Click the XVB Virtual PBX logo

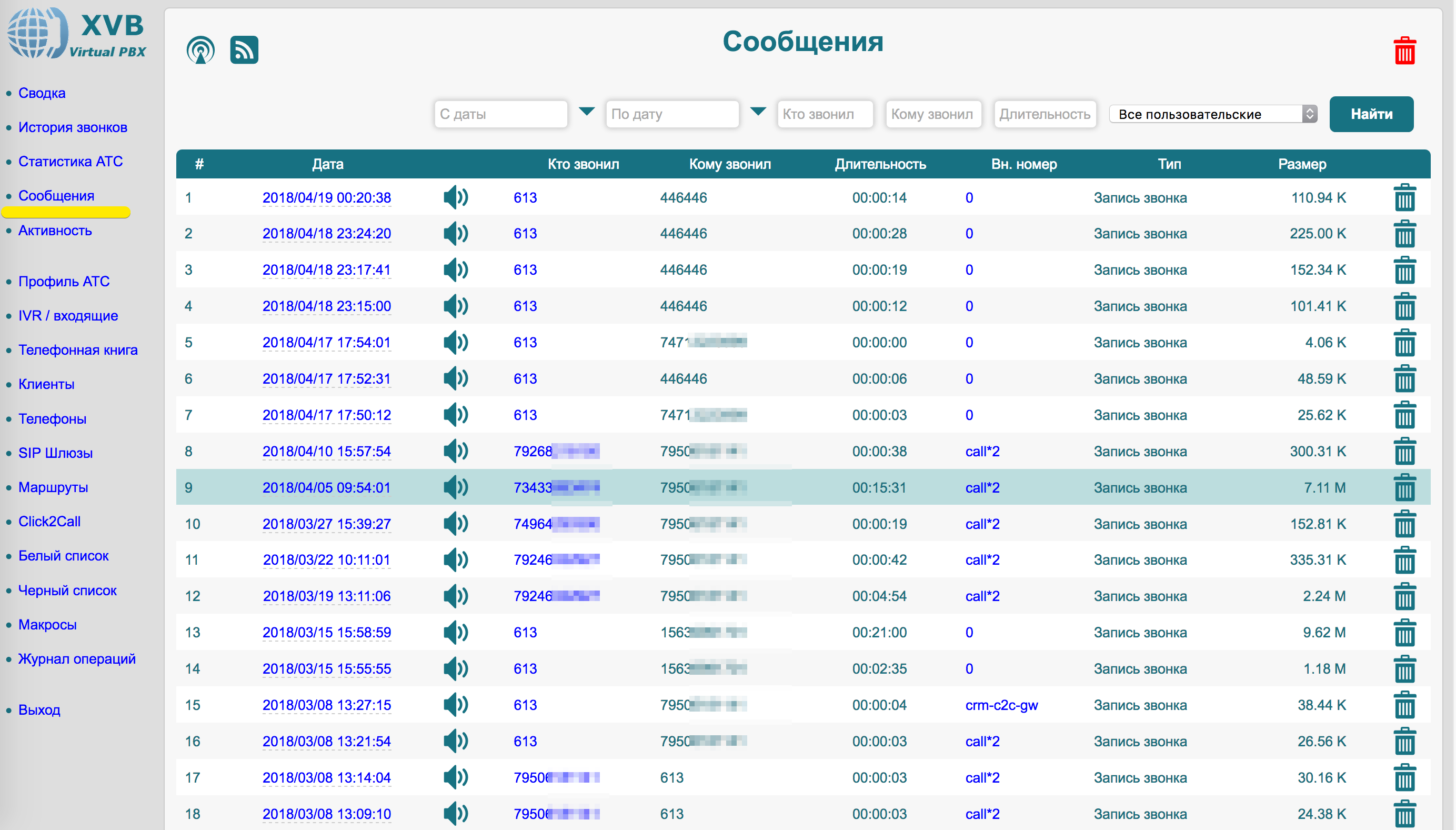[77, 34]
